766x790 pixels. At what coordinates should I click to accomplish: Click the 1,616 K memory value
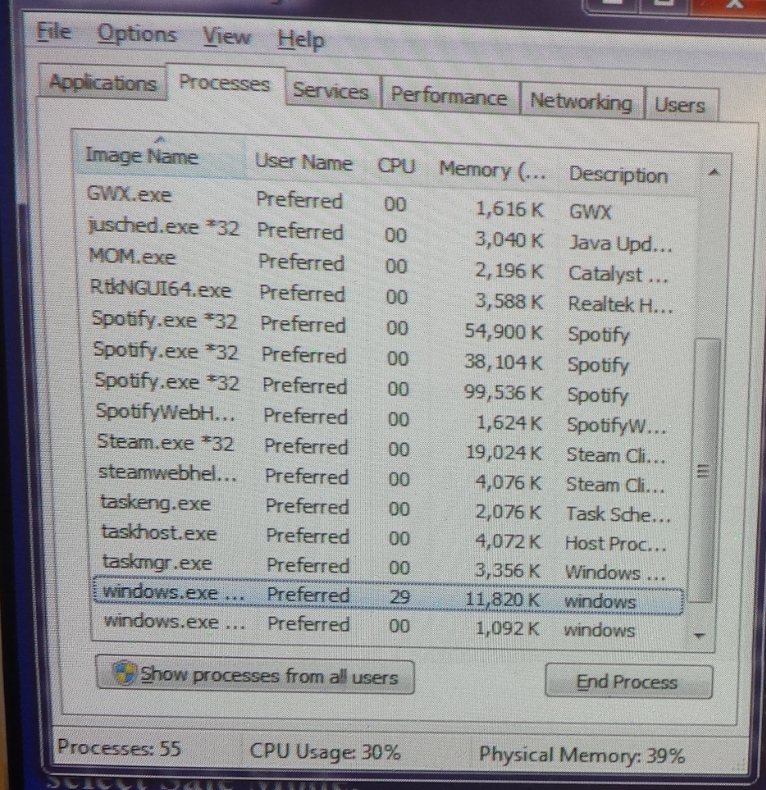click(509, 209)
